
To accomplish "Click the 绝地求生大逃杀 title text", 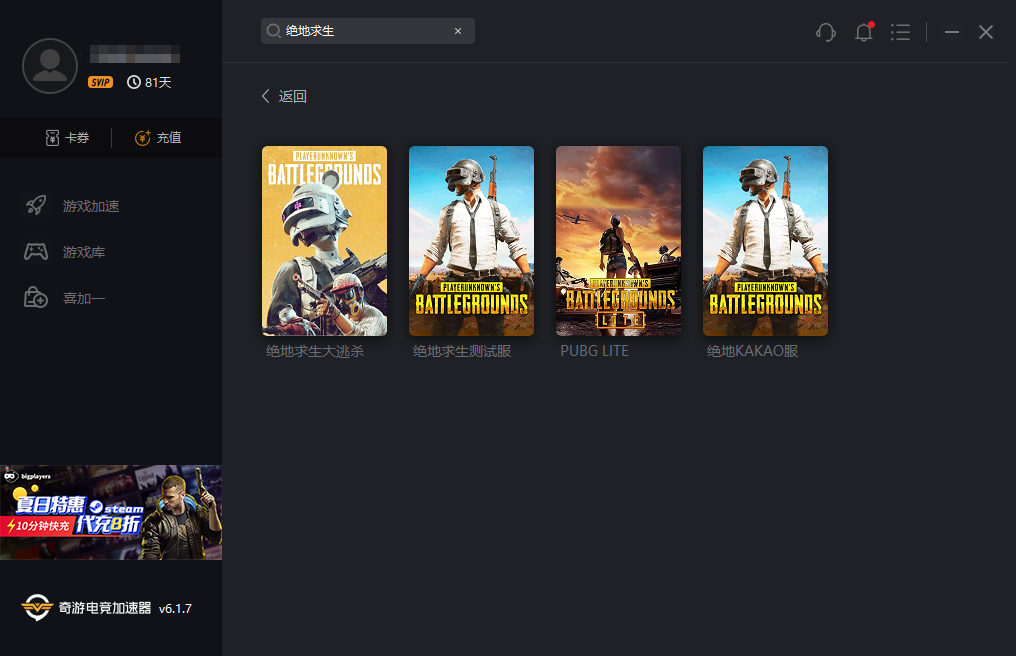I will (x=315, y=351).
